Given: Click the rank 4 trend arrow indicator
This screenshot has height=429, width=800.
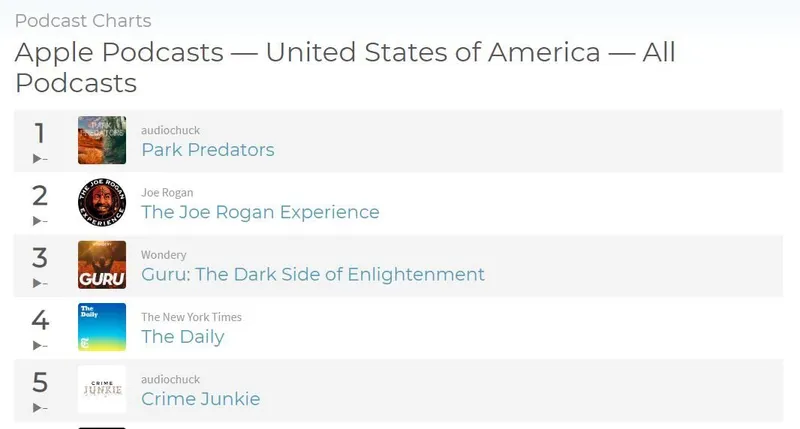Looking at the screenshot, I should coord(40,345).
